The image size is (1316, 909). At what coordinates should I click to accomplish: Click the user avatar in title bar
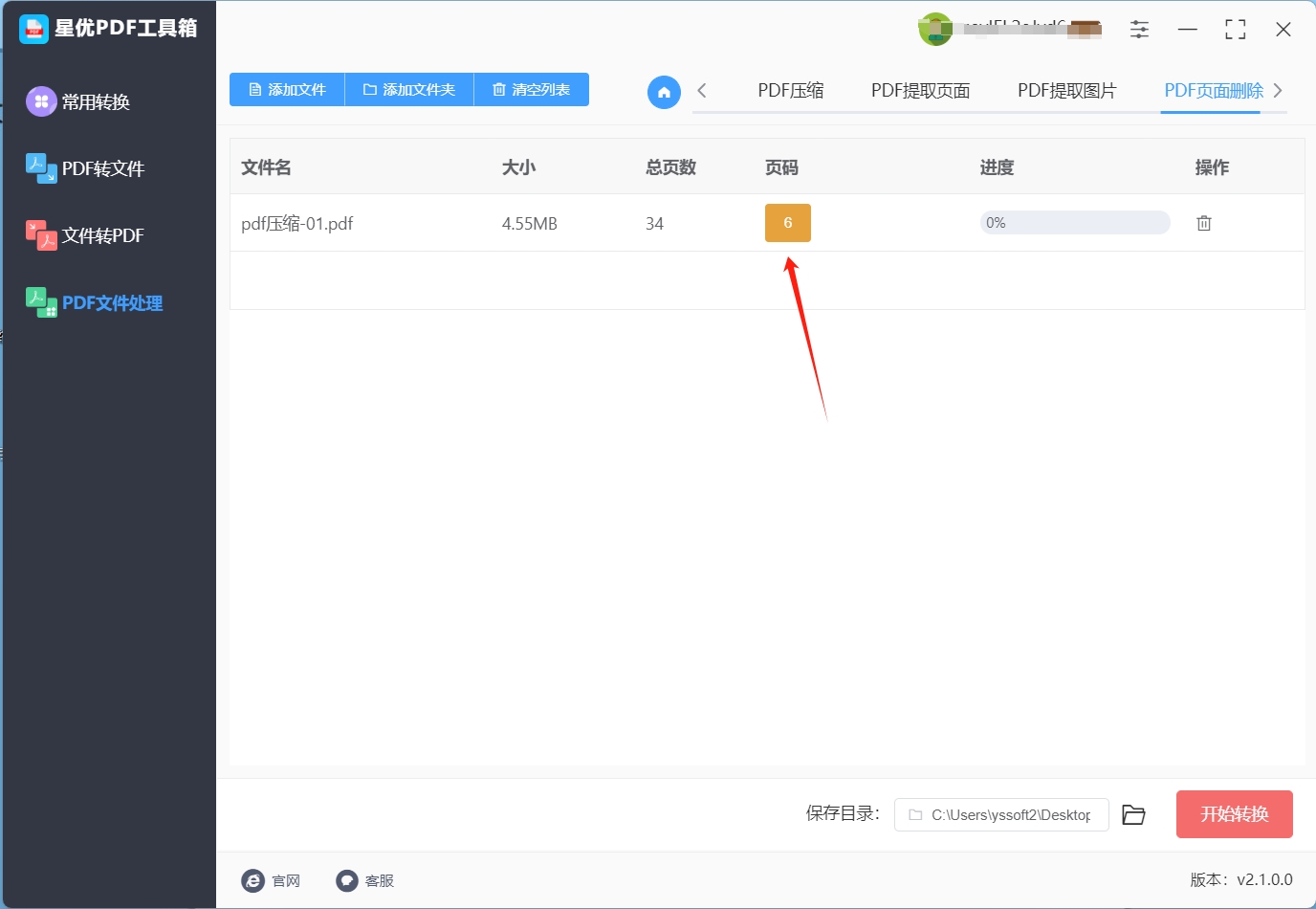[x=935, y=29]
